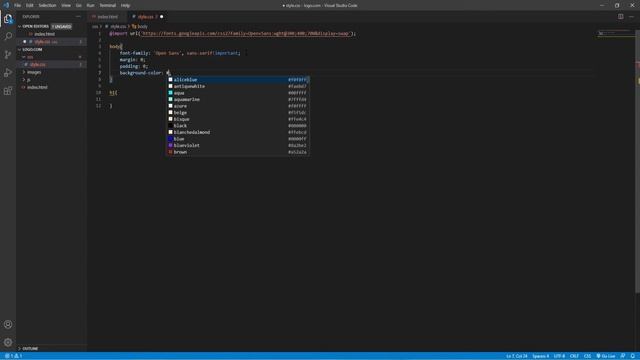Screen dimensions: 640x360
Task: Choose brown suggestion
Action: coord(238,152)
